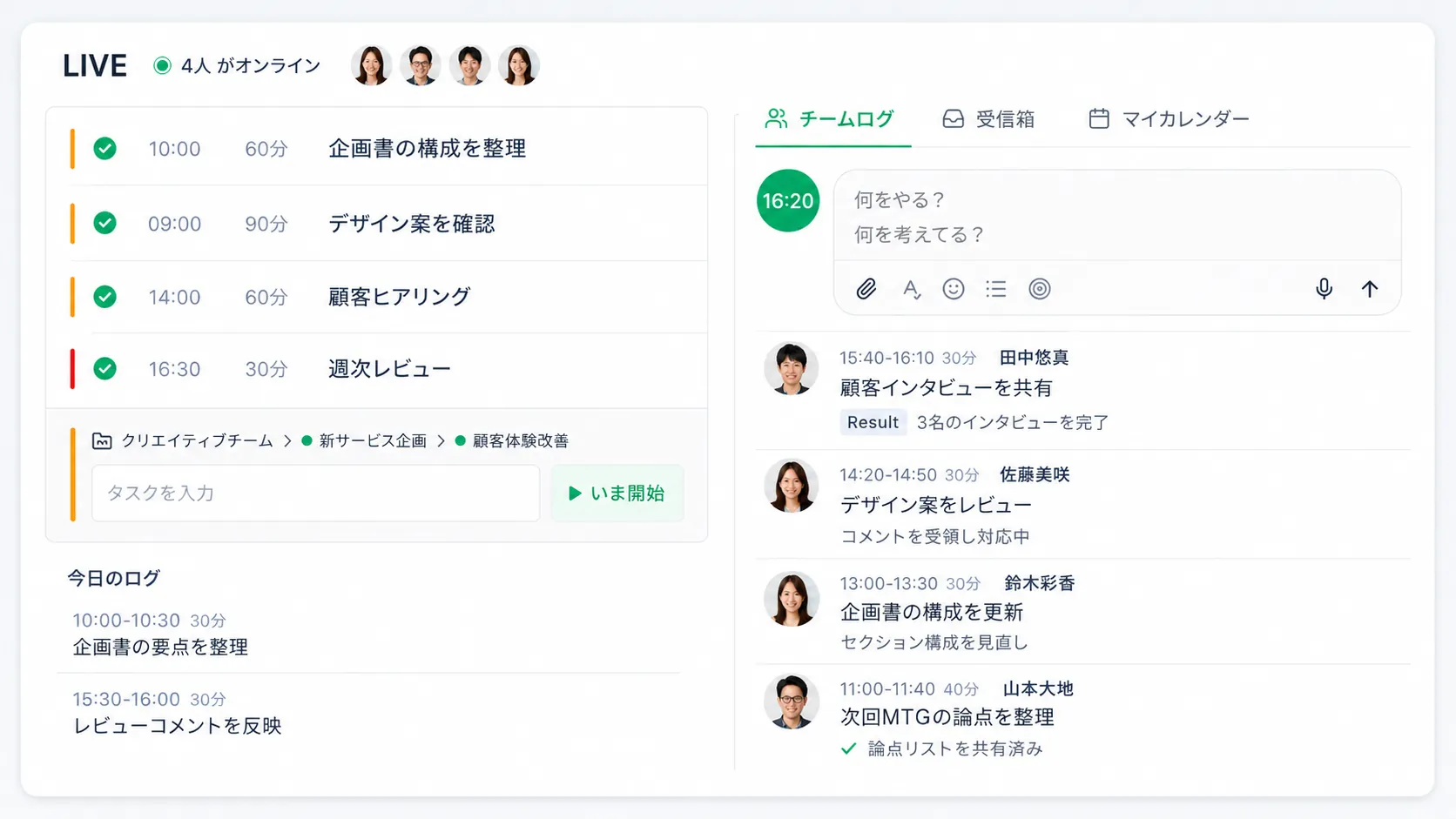Click the note コメントを受領し対応中
1456x819 pixels.
click(934, 537)
